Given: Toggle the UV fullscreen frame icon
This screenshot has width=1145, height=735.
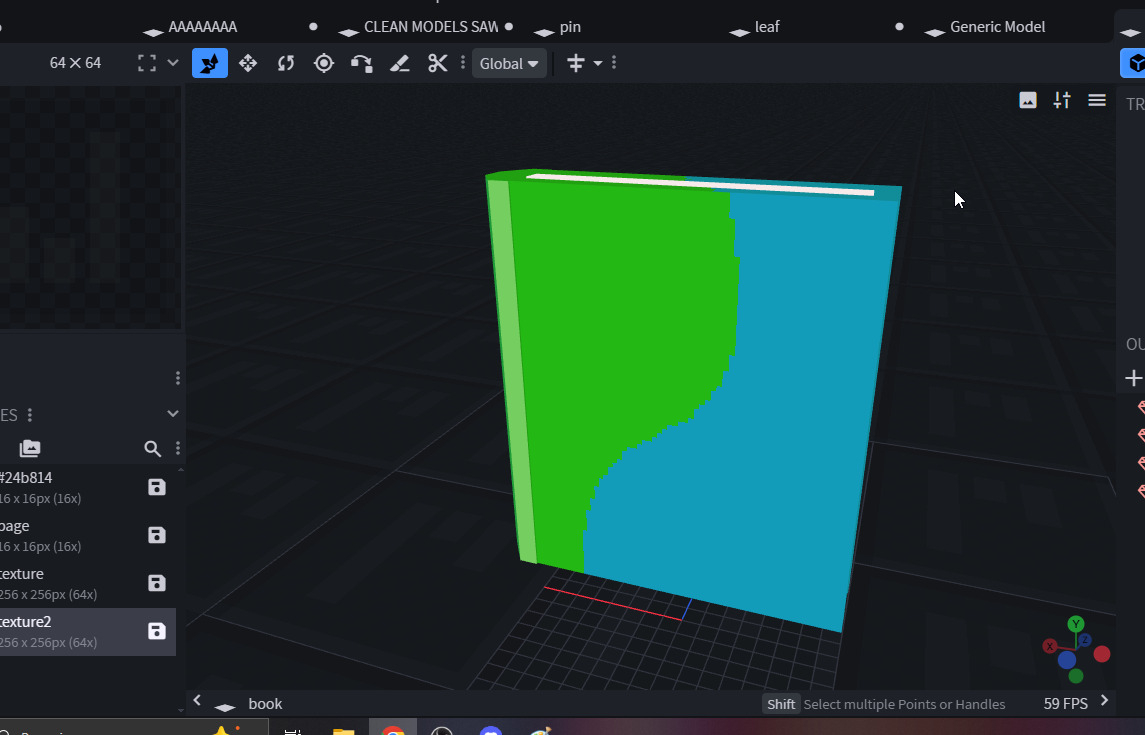Looking at the screenshot, I should pos(147,63).
